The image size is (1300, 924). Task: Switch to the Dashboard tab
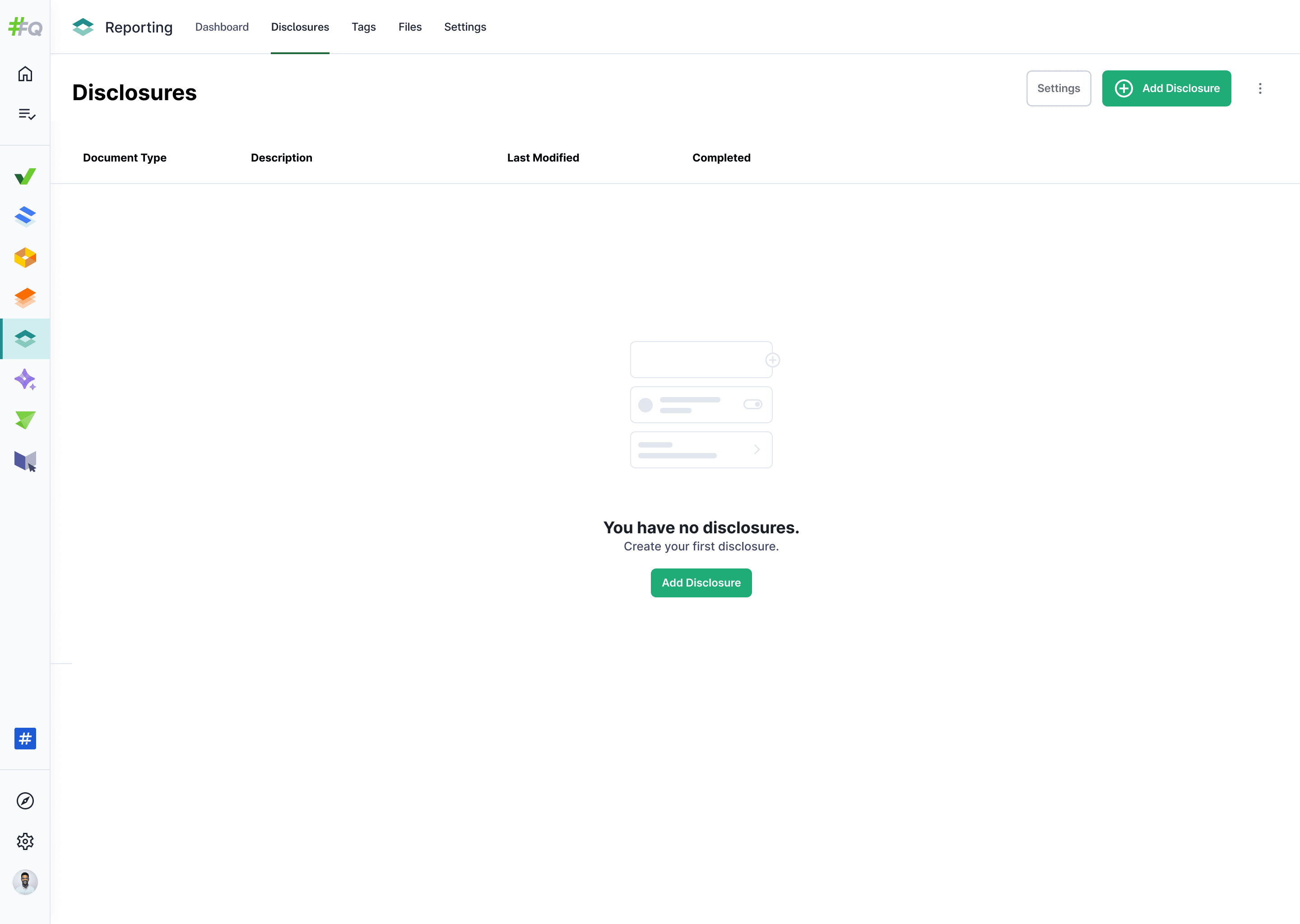(x=222, y=27)
